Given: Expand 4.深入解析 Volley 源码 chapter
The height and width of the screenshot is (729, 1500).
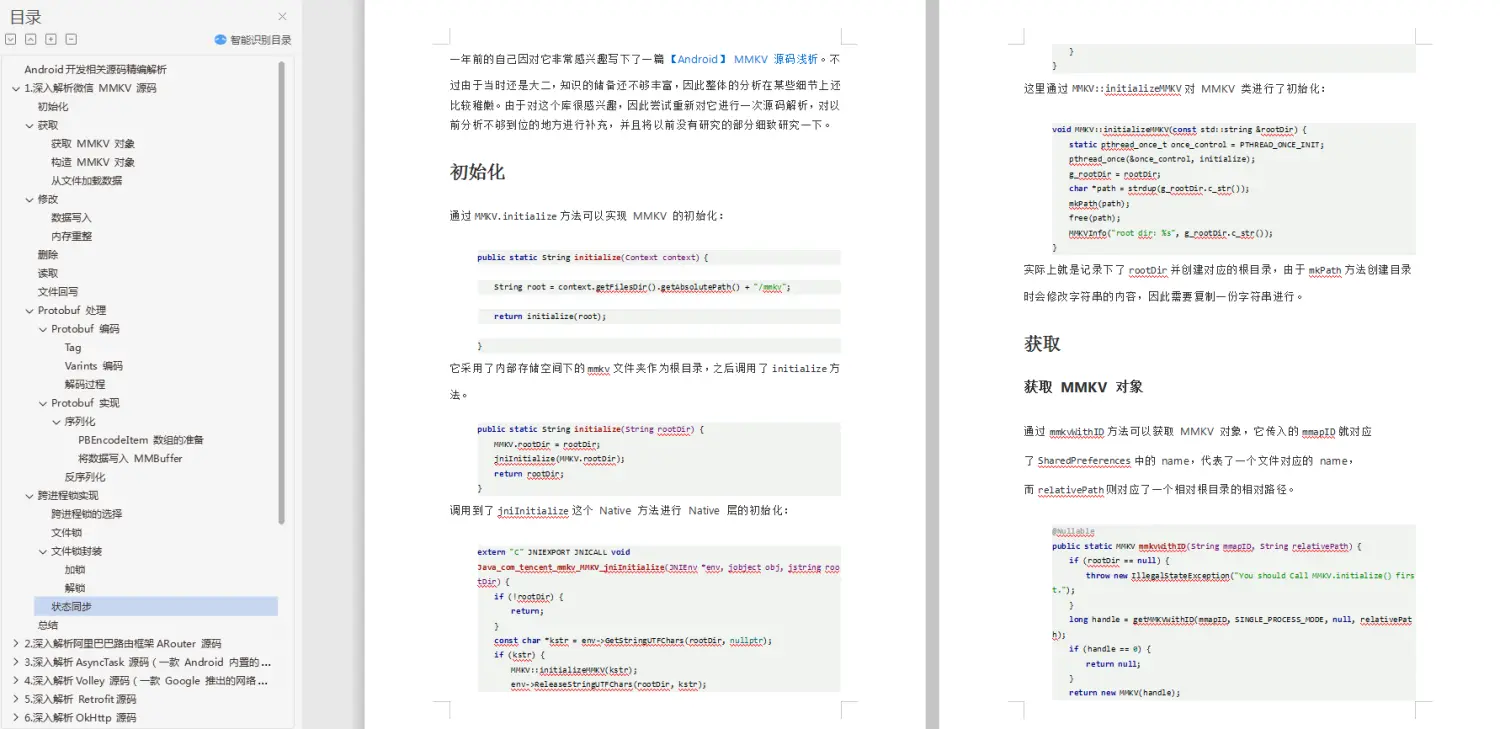Looking at the screenshot, I should click(x=15, y=681).
